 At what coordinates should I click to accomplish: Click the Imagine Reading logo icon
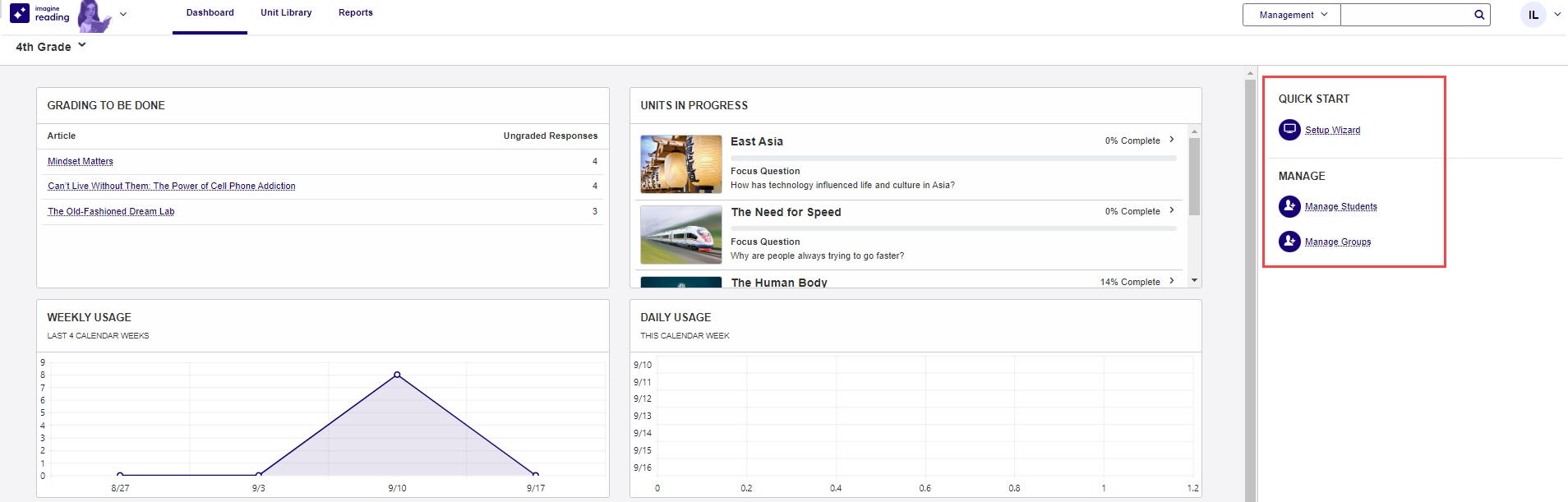point(20,13)
